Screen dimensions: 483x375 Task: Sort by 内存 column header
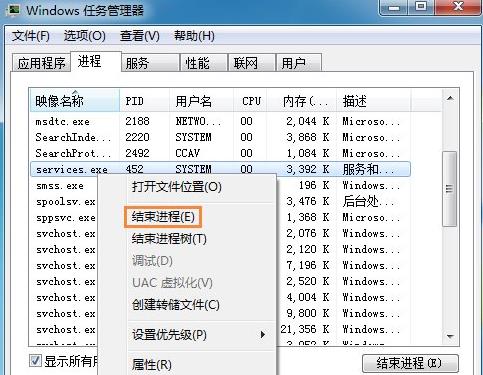pyautogui.click(x=301, y=101)
